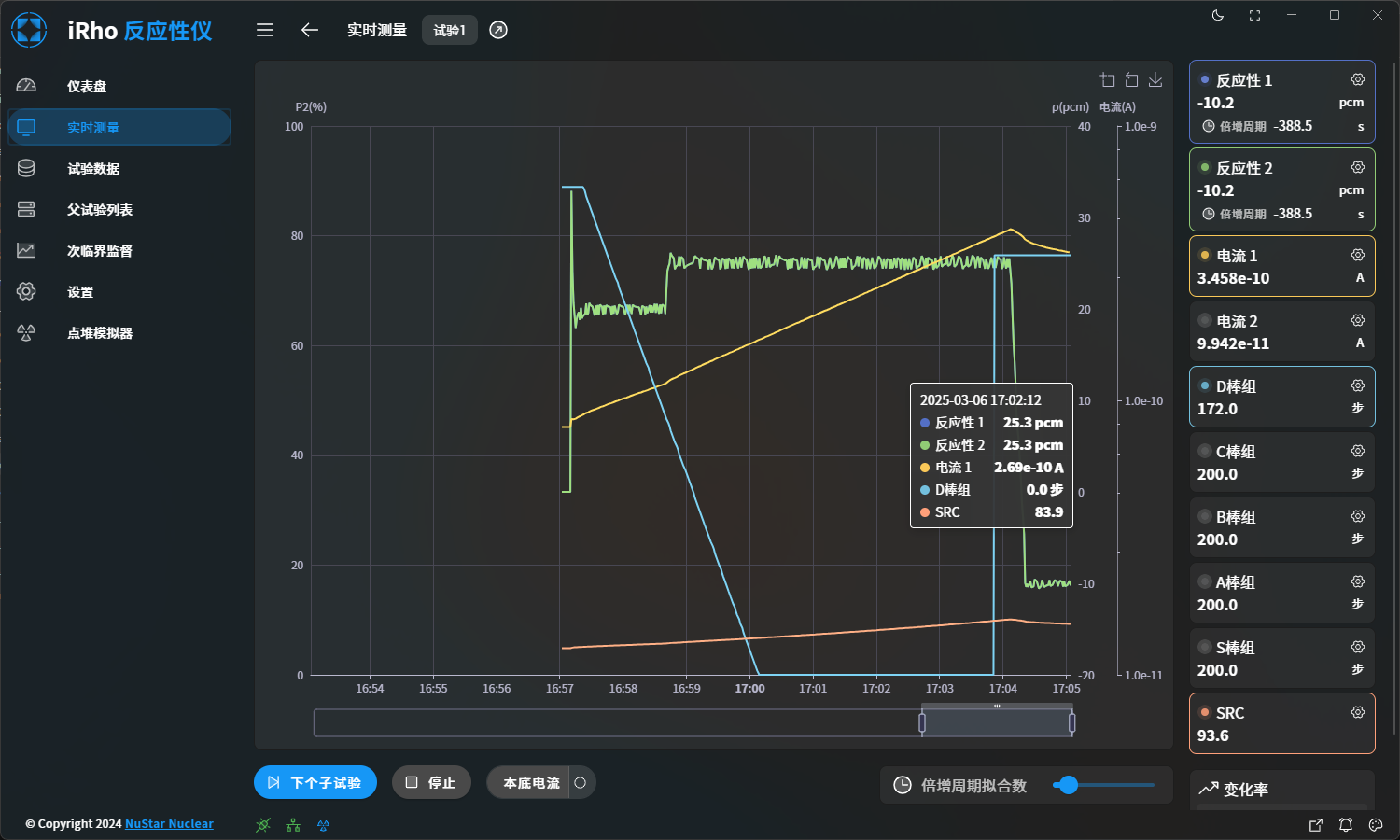Click the 停止 button

pyautogui.click(x=431, y=782)
